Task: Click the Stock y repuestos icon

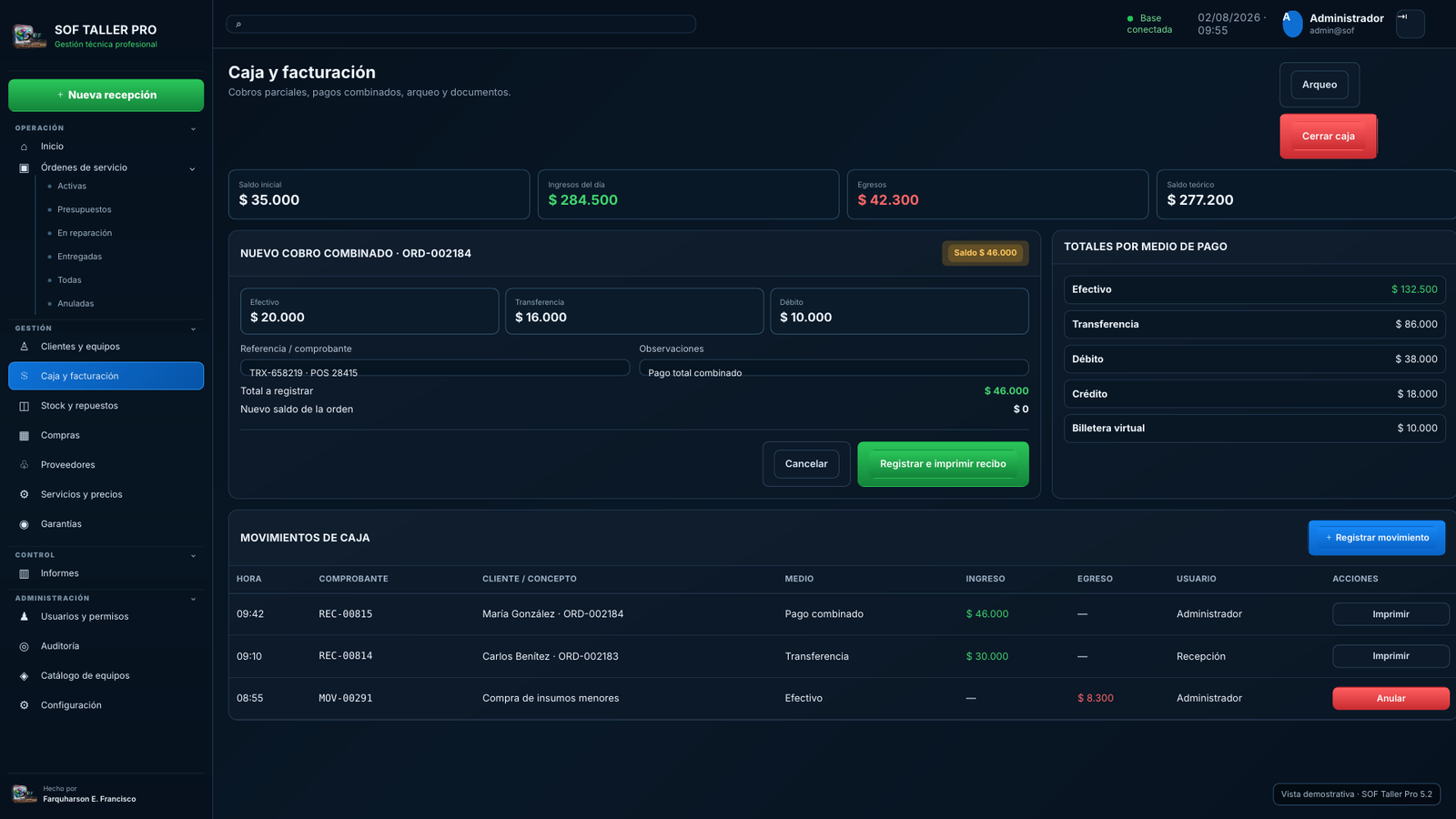Action: click(x=25, y=406)
